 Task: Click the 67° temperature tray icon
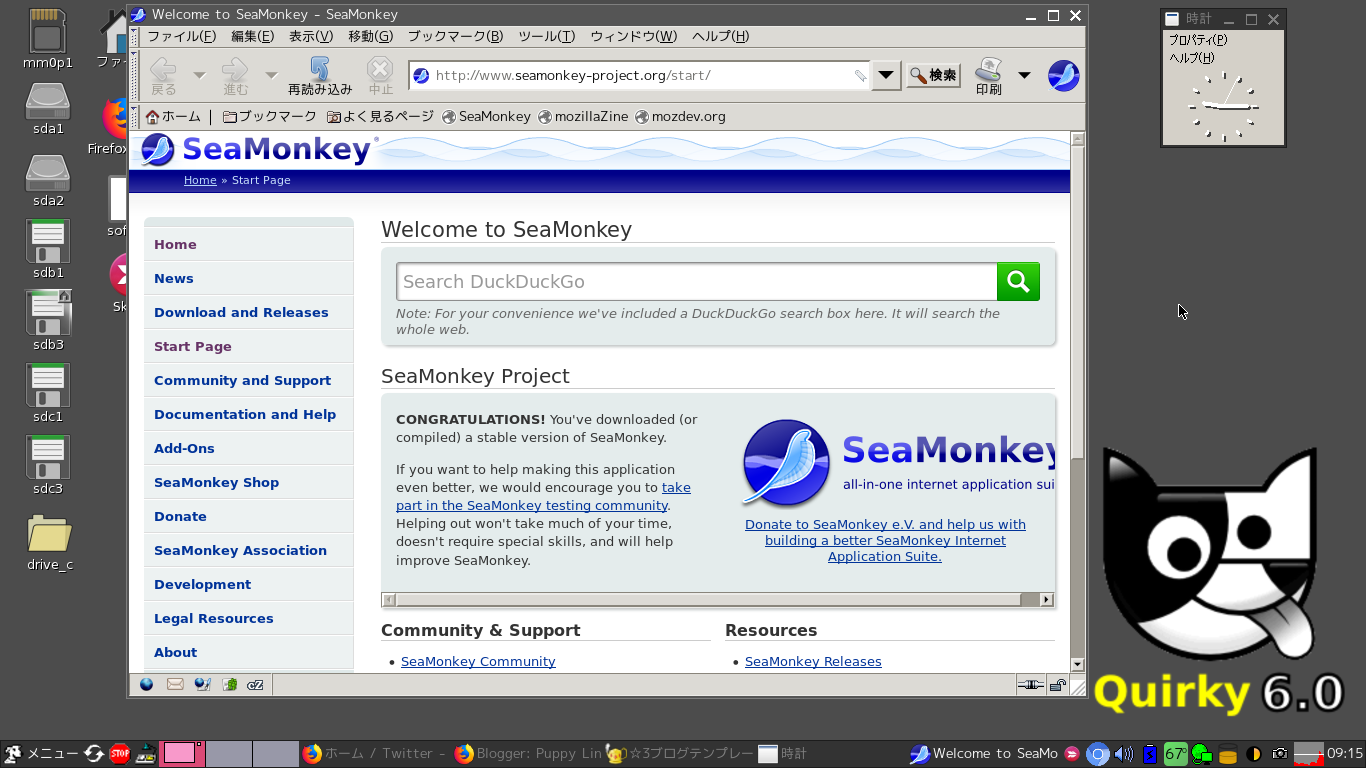tap(1176, 754)
